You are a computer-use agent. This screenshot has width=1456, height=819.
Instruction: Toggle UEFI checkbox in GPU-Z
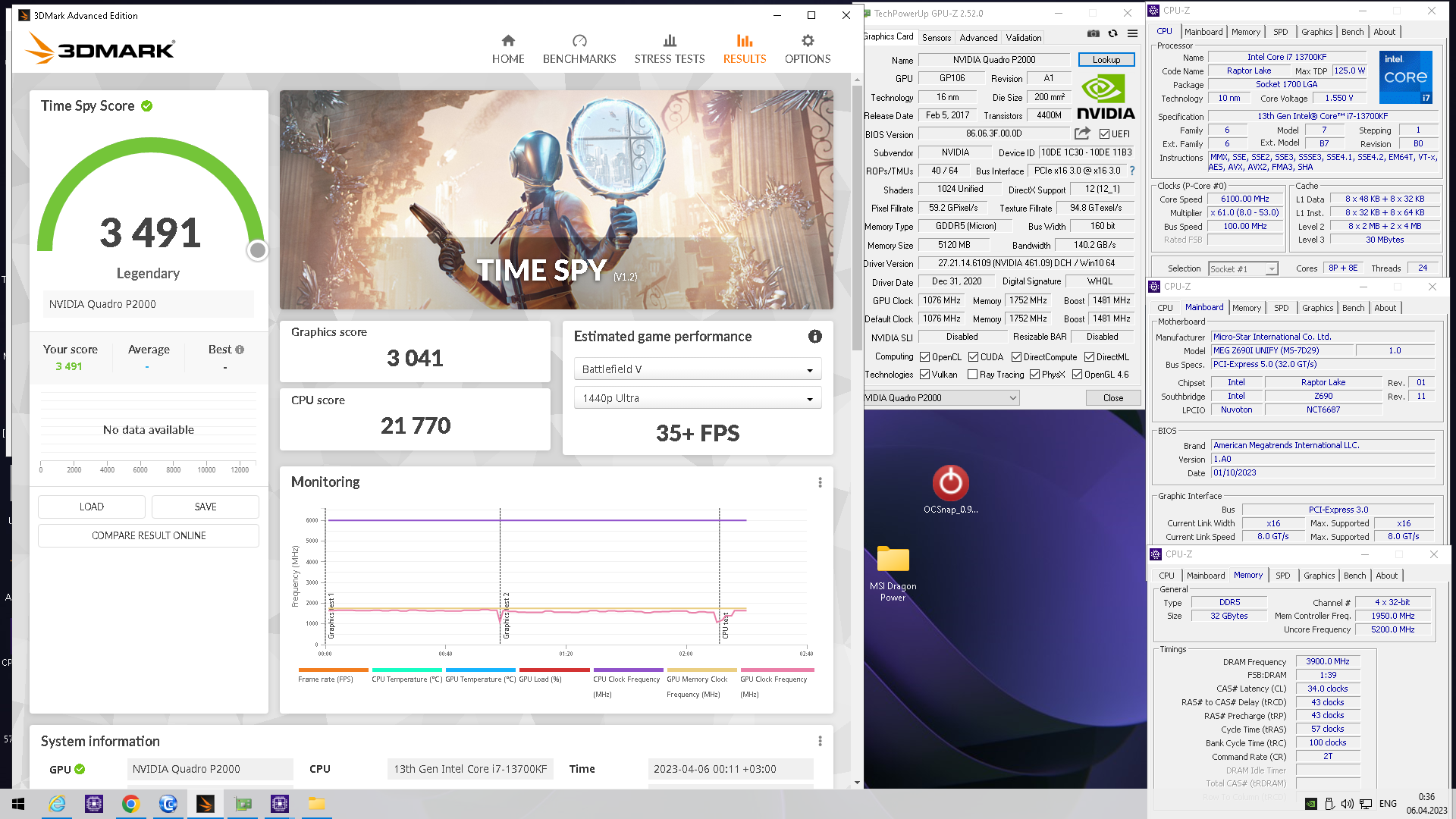click(x=1104, y=134)
